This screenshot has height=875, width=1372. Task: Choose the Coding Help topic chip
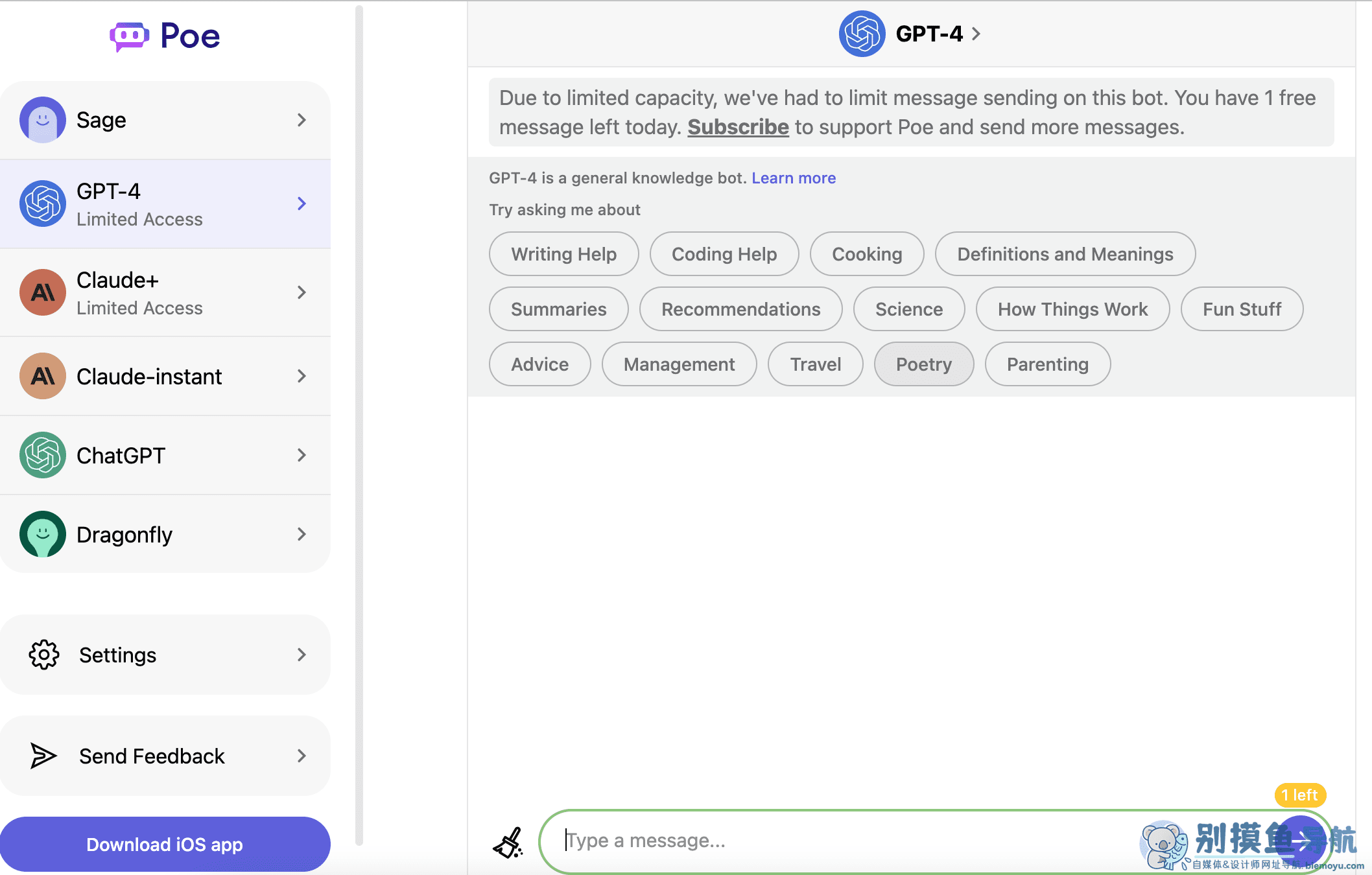point(724,254)
